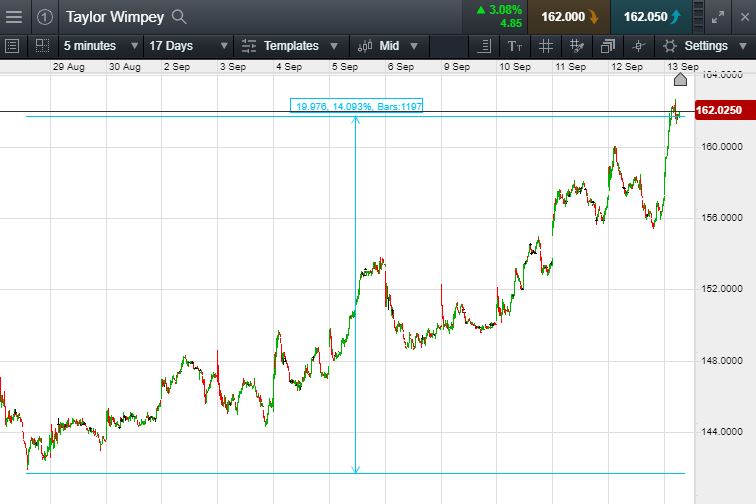
Task: Click the 156.0000 price axis label
Action: tap(721, 218)
